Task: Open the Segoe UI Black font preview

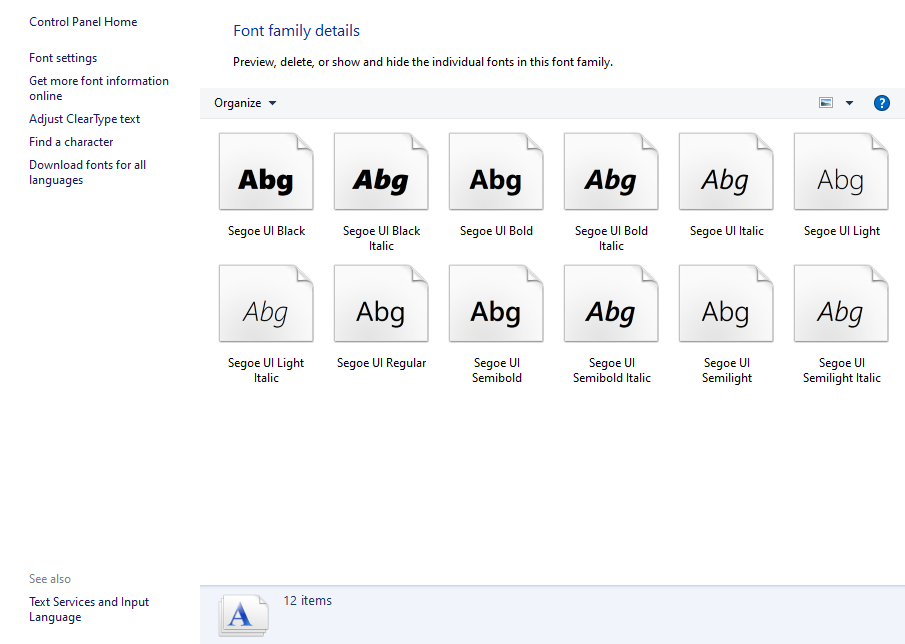Action: (266, 171)
